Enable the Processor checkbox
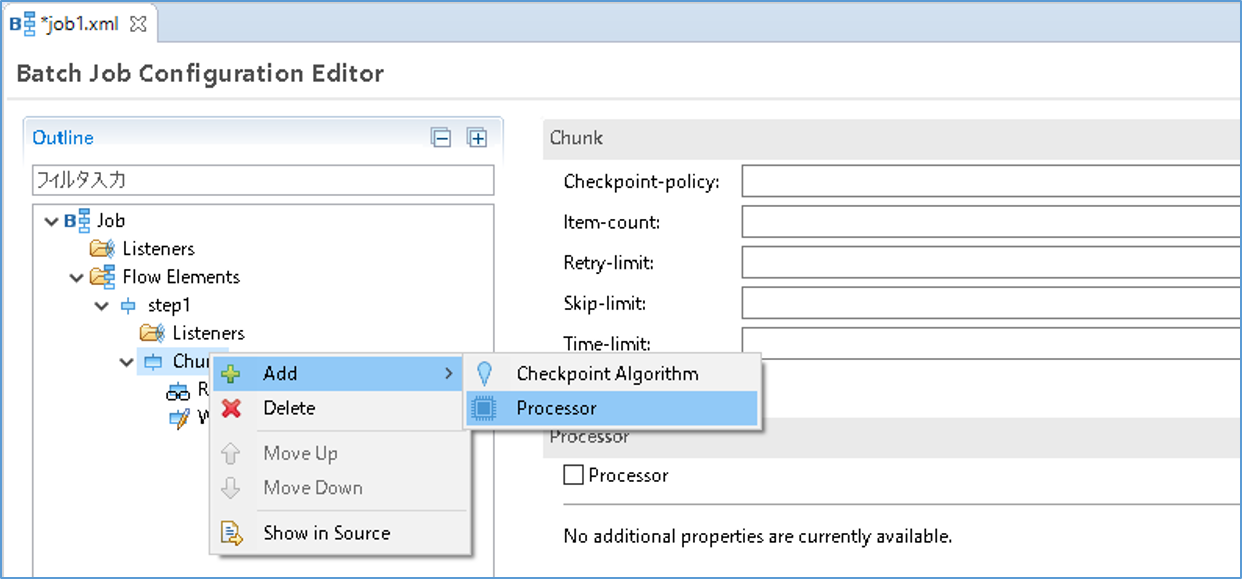Viewport: 1242px width, 579px height. 573,476
